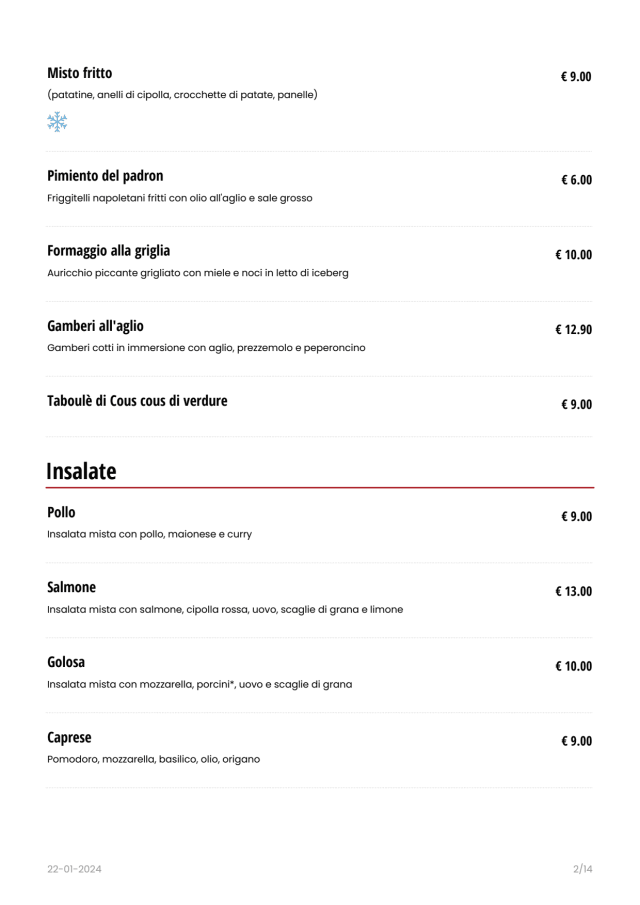Click the frozen snowflake icon under Misto fritto

[x=57, y=122]
